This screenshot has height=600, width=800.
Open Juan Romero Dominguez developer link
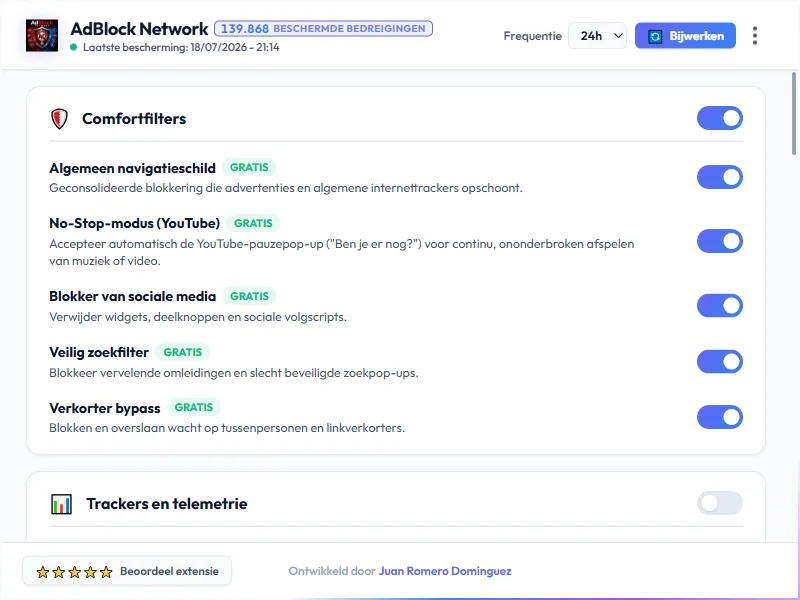click(445, 571)
